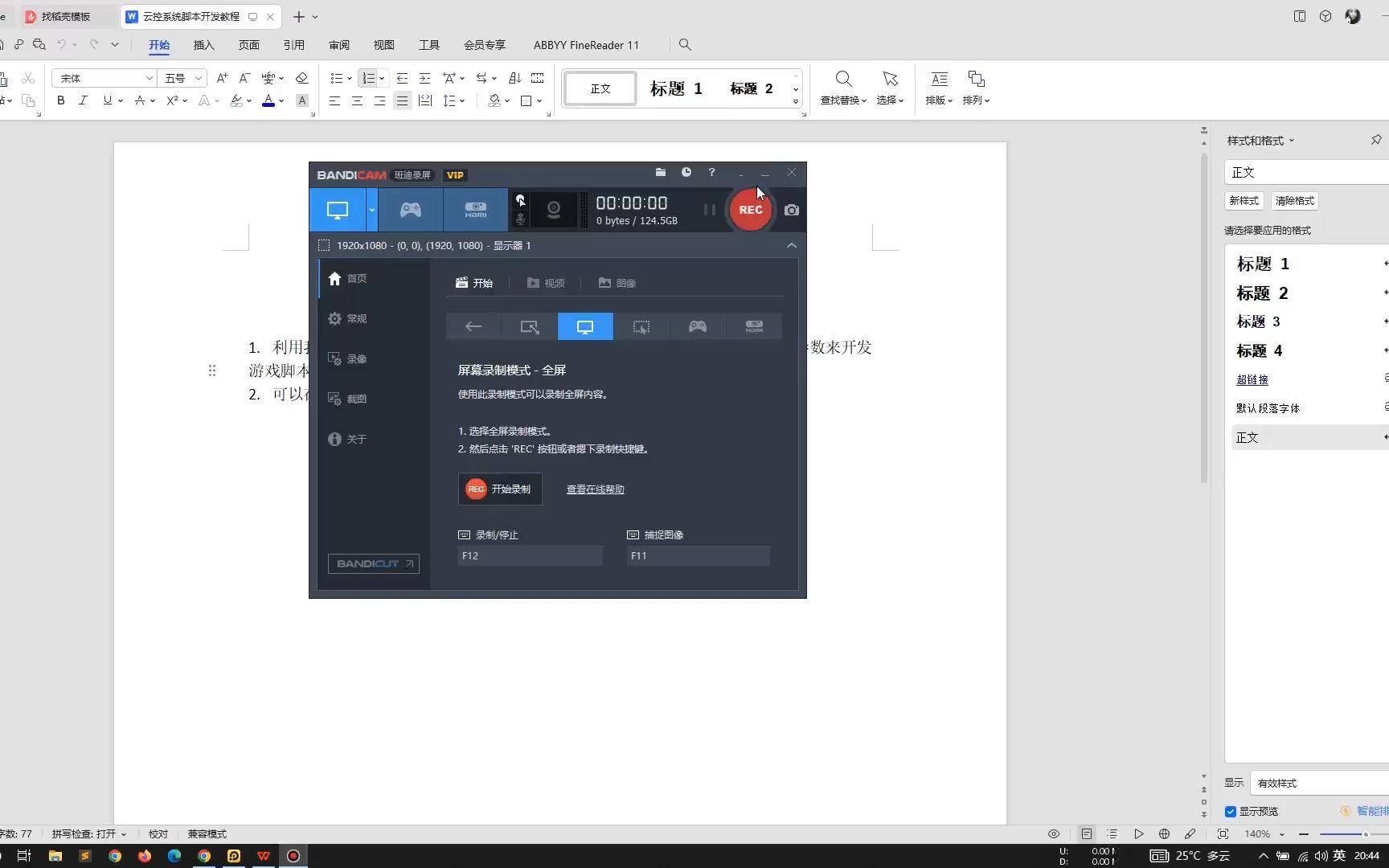This screenshot has width=1389, height=868.
Task: Open the Bandicam 录像 settings section
Action: pos(348,358)
